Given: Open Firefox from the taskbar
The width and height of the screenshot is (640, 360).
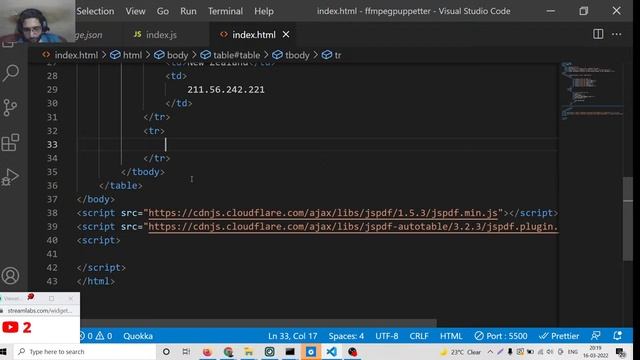Looking at the screenshot, I should [x=207, y=352].
